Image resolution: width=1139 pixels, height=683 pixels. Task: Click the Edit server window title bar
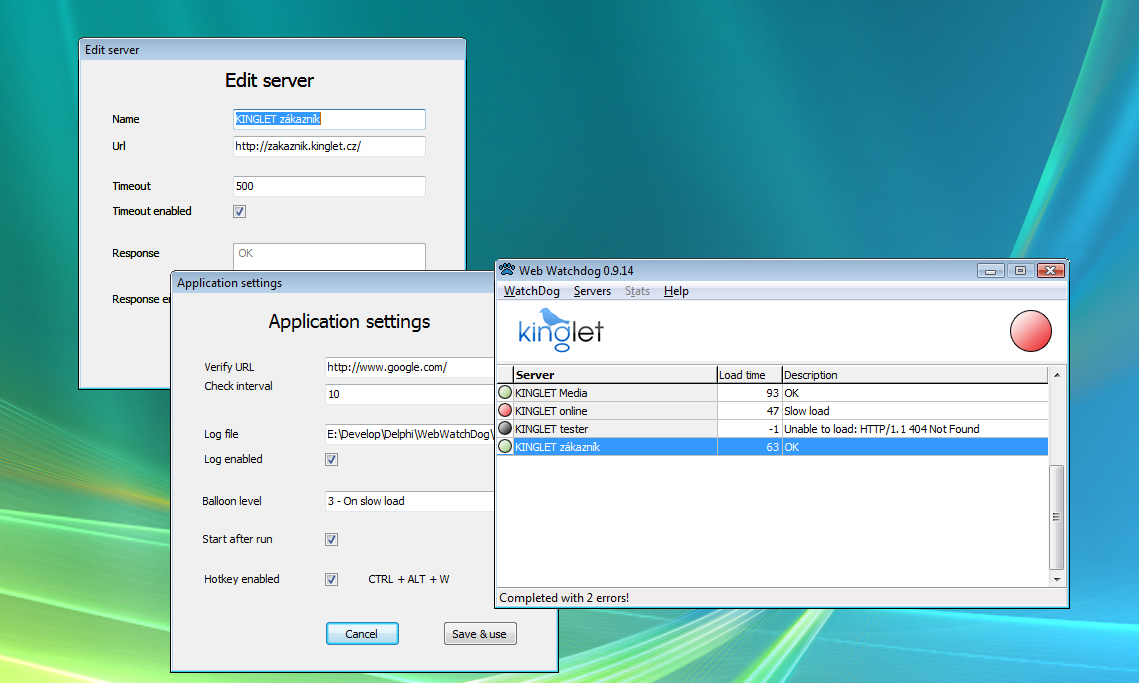click(x=272, y=49)
